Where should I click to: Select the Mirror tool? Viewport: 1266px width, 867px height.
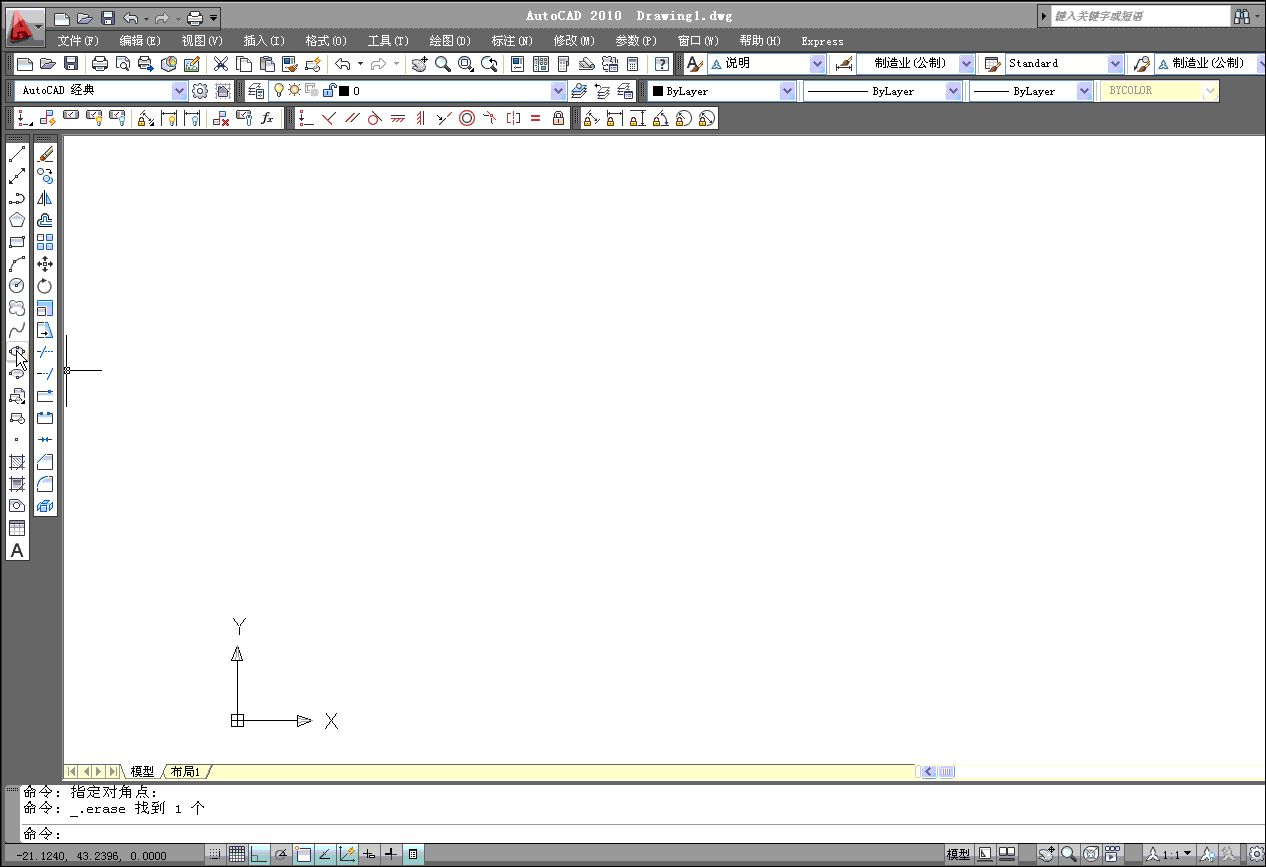pos(45,198)
